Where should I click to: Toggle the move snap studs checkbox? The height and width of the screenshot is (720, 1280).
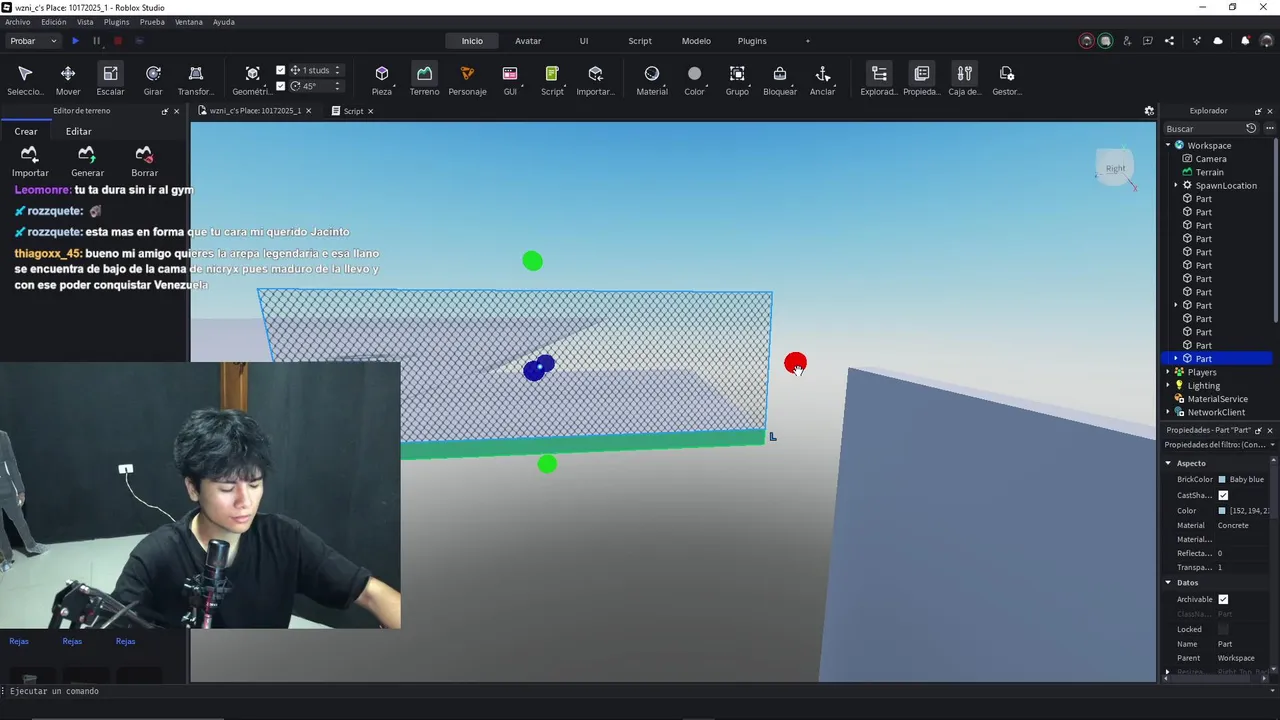point(281,70)
